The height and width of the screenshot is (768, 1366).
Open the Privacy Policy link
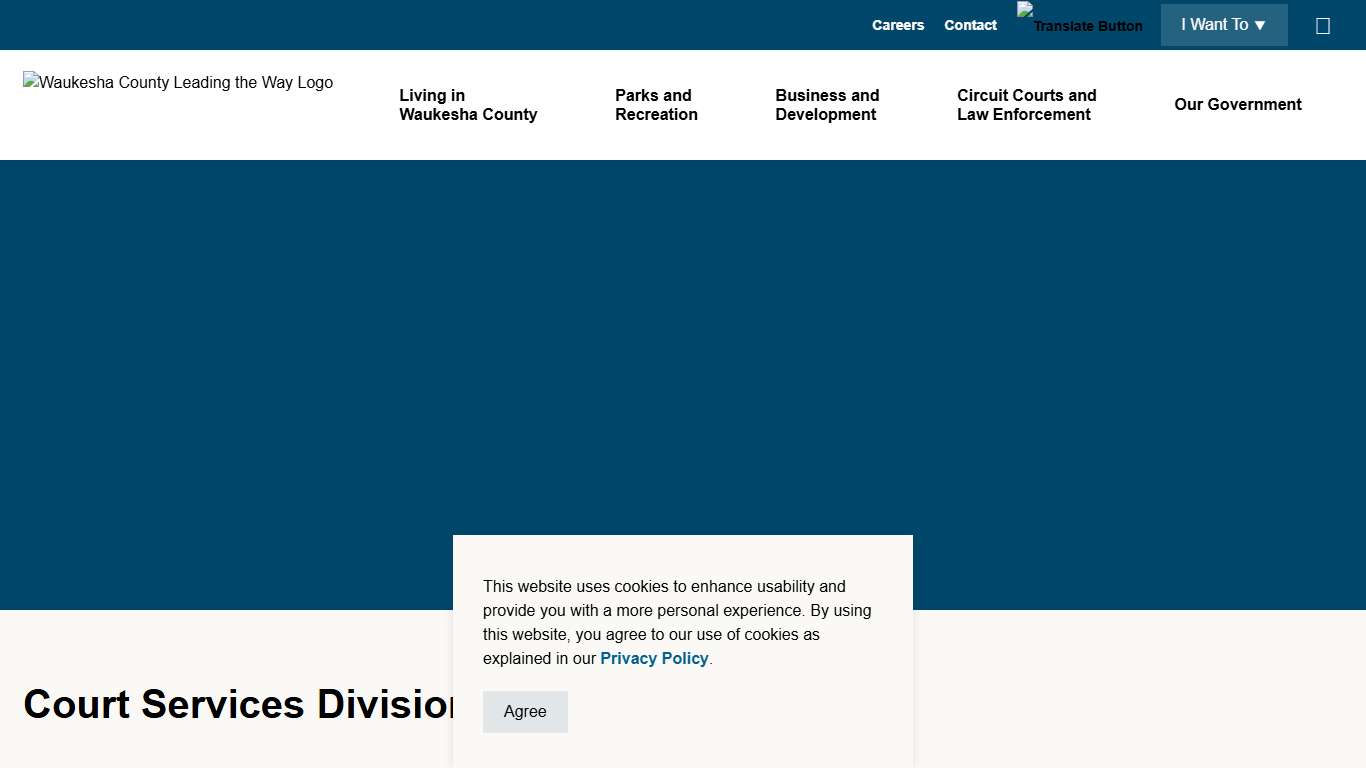(654, 658)
